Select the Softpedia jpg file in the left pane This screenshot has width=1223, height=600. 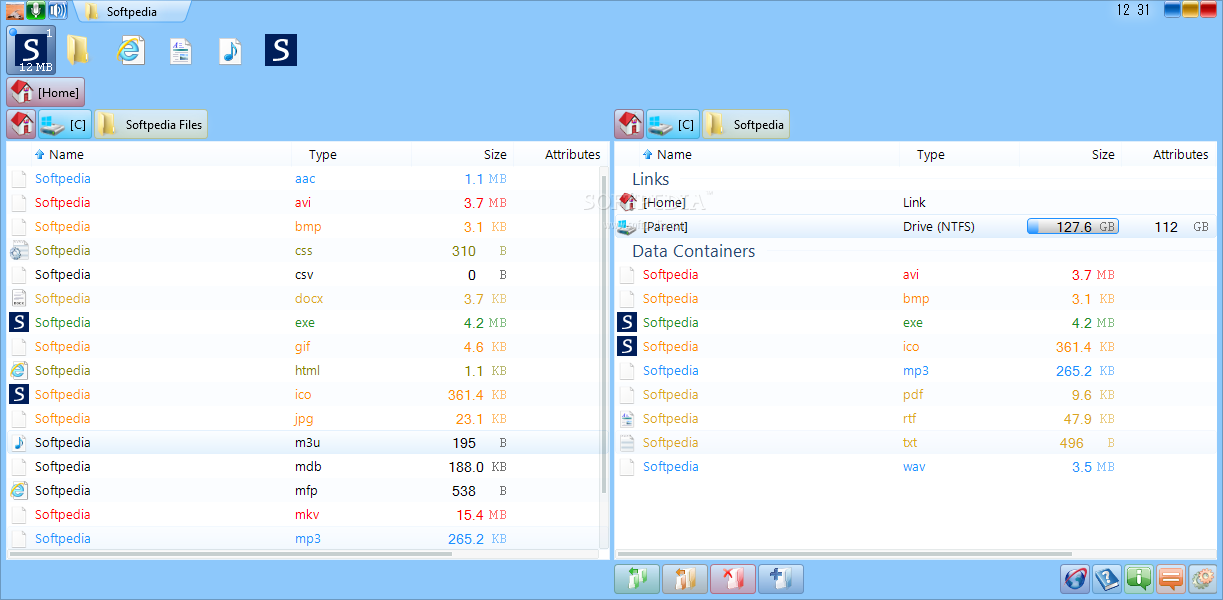[x=304, y=419]
